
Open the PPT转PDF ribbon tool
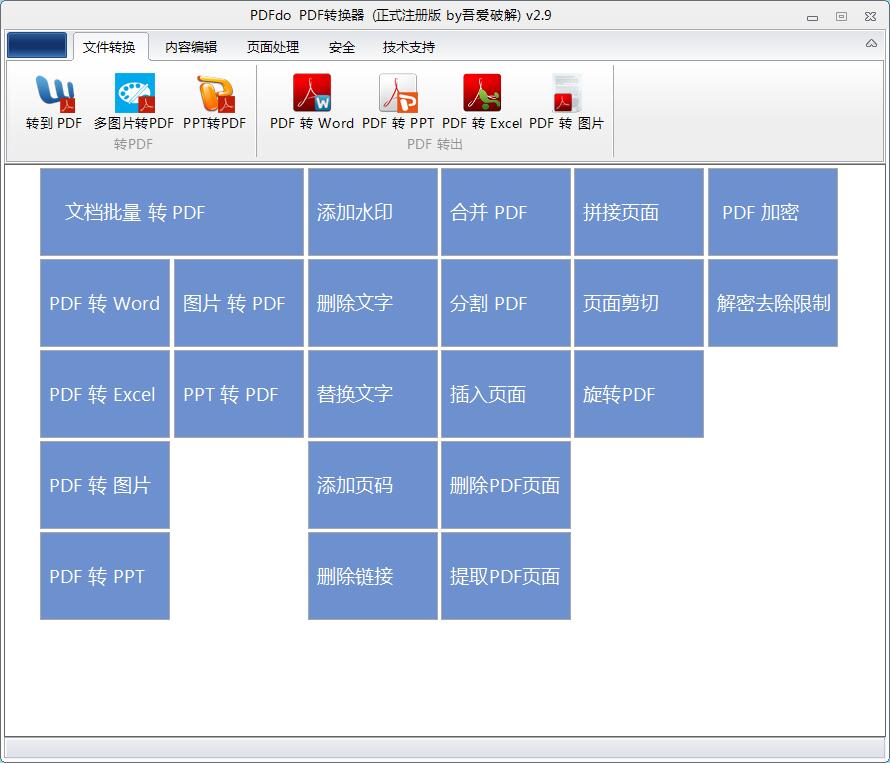[214, 102]
